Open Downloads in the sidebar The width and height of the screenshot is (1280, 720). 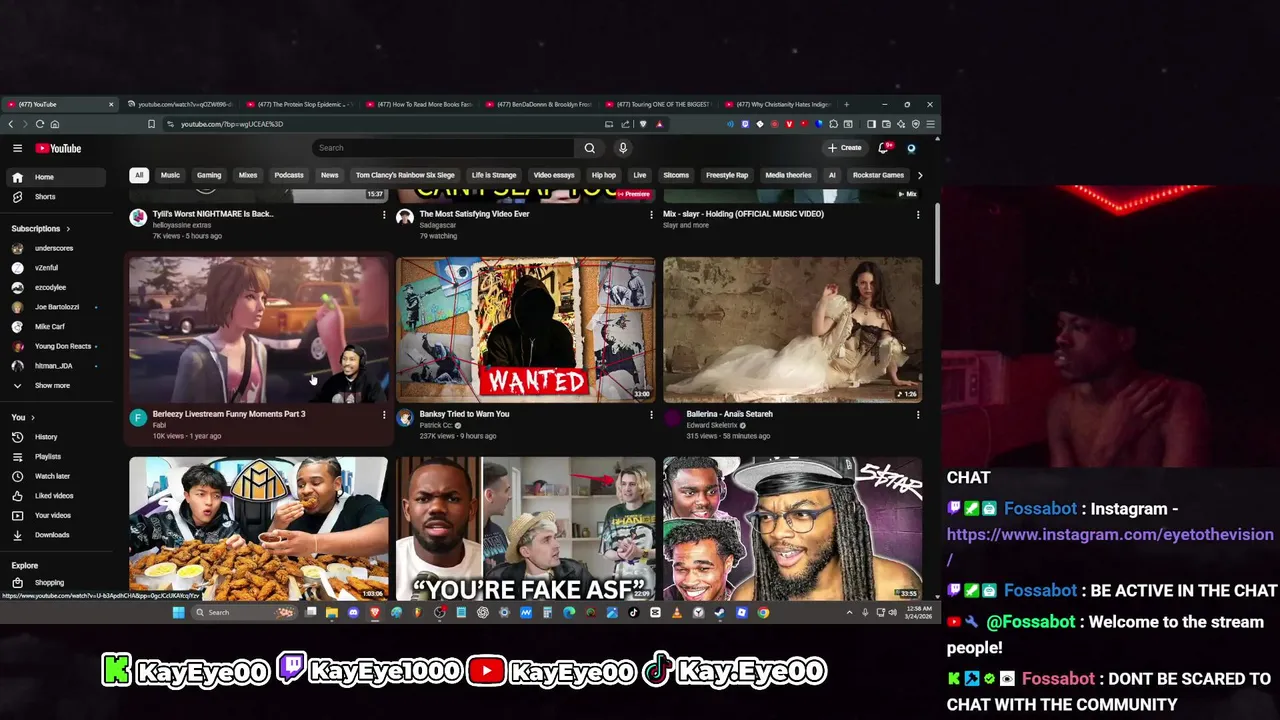tap(55, 535)
